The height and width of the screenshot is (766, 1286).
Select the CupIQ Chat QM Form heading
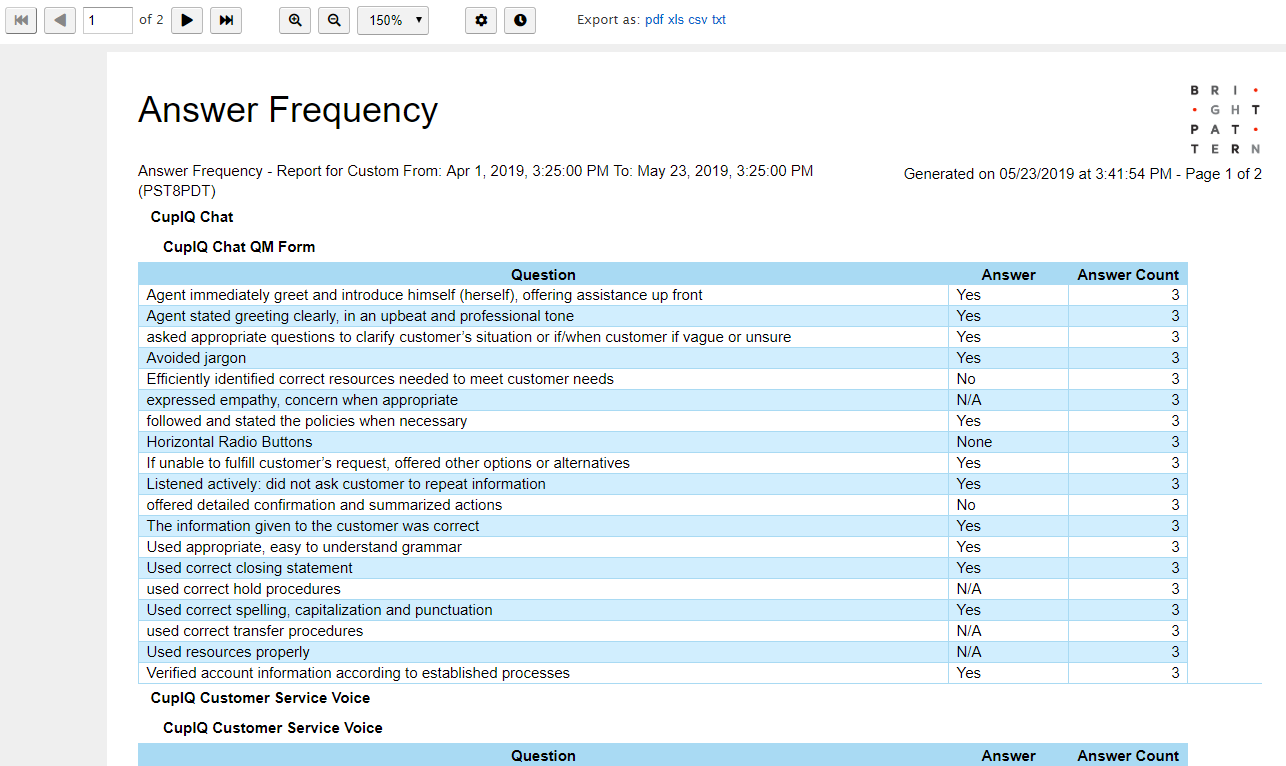pos(239,247)
